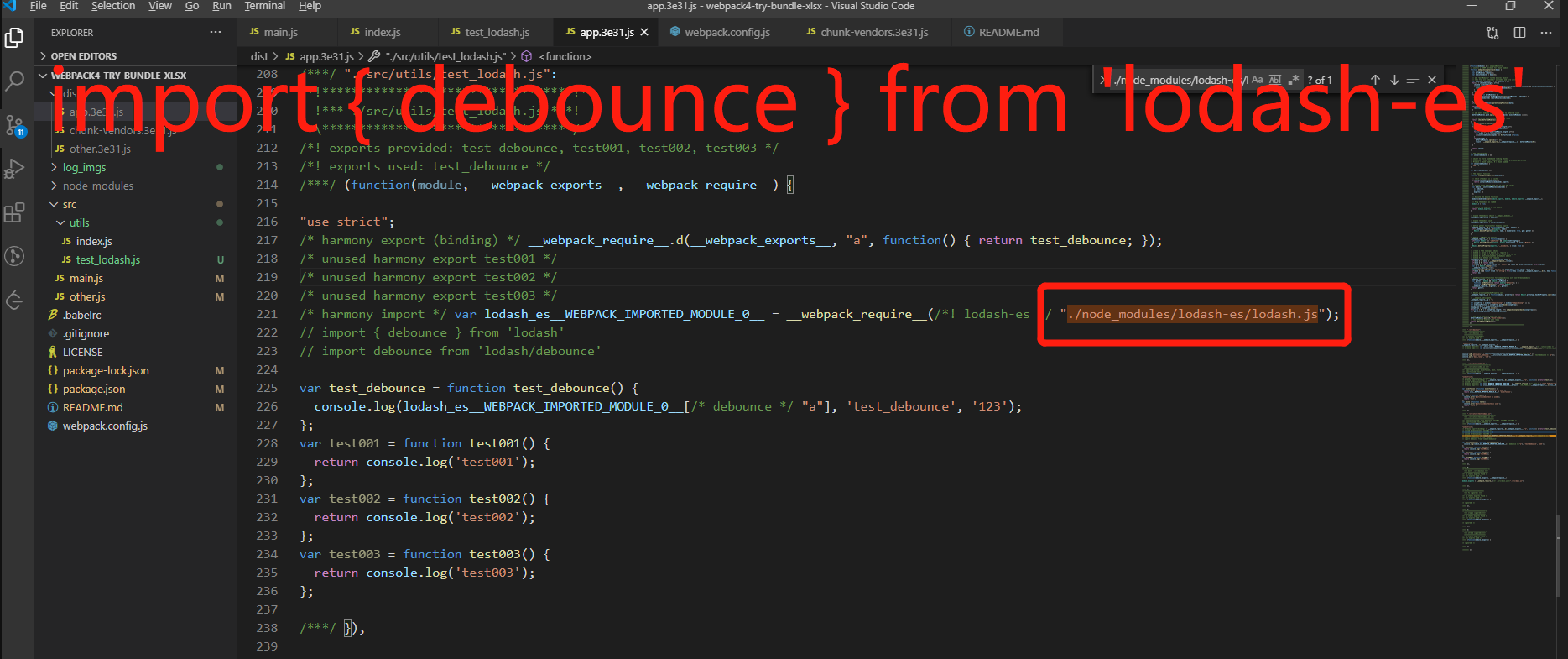
Task: Click the Open Changes compare icon in the editor title
Action: pos(1492,33)
